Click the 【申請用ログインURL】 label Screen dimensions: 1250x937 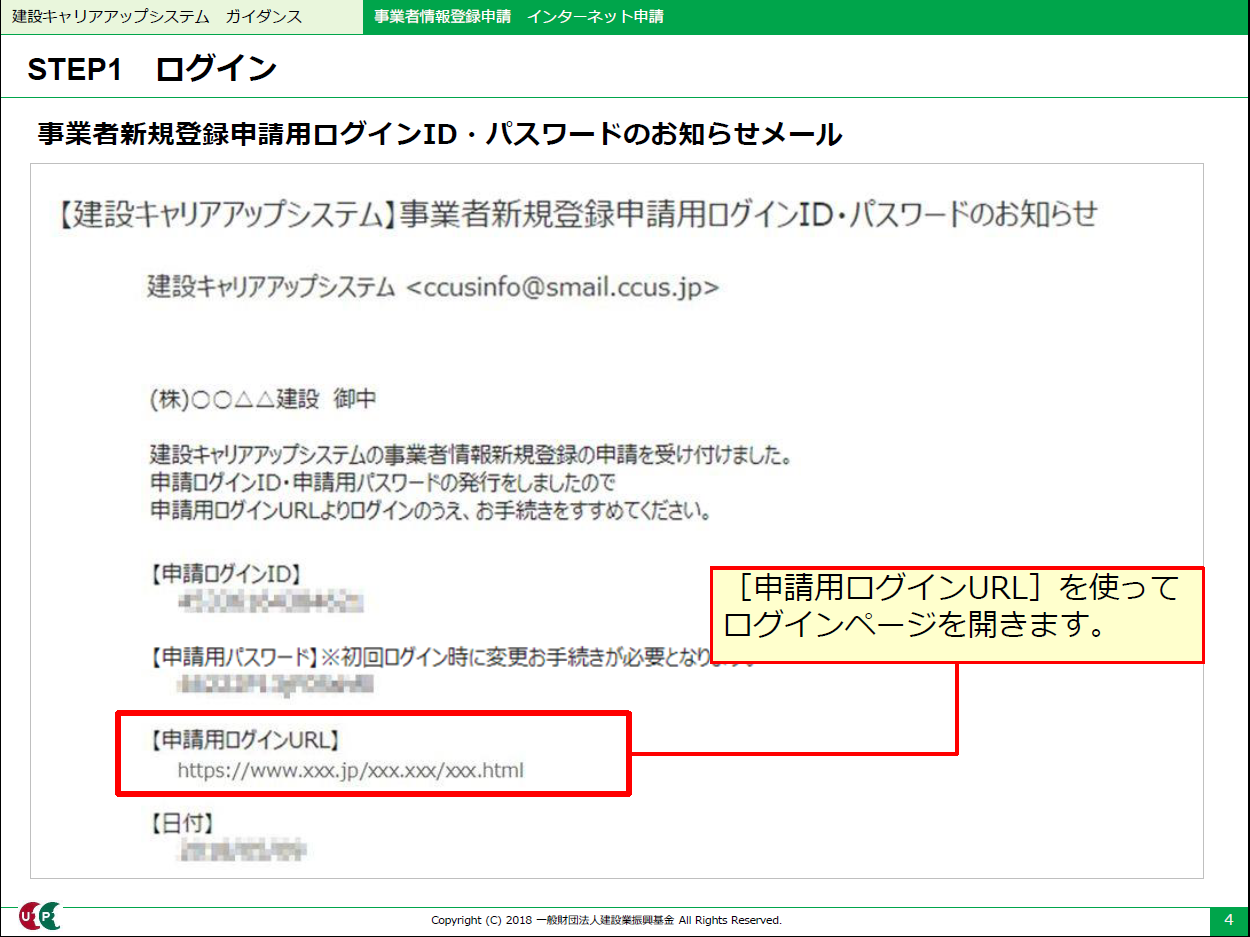(244, 740)
